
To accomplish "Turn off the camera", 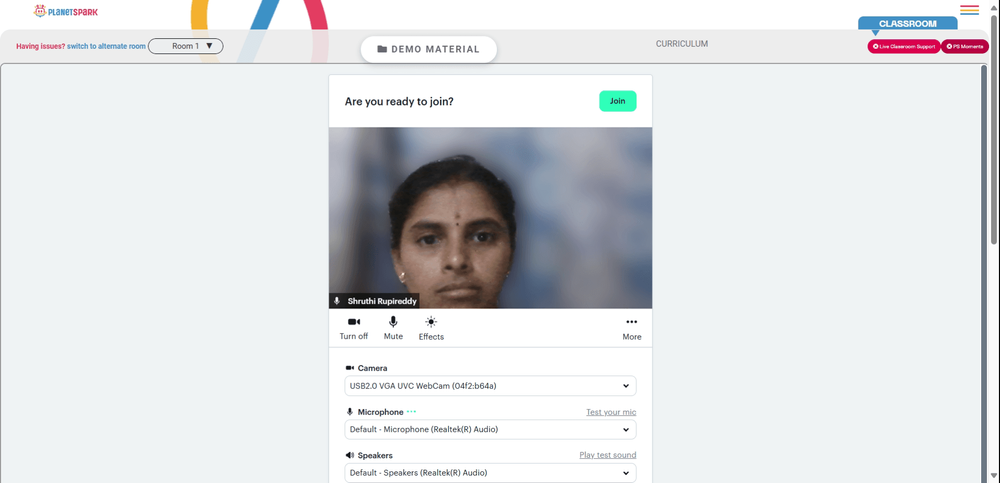I will tap(353, 328).
